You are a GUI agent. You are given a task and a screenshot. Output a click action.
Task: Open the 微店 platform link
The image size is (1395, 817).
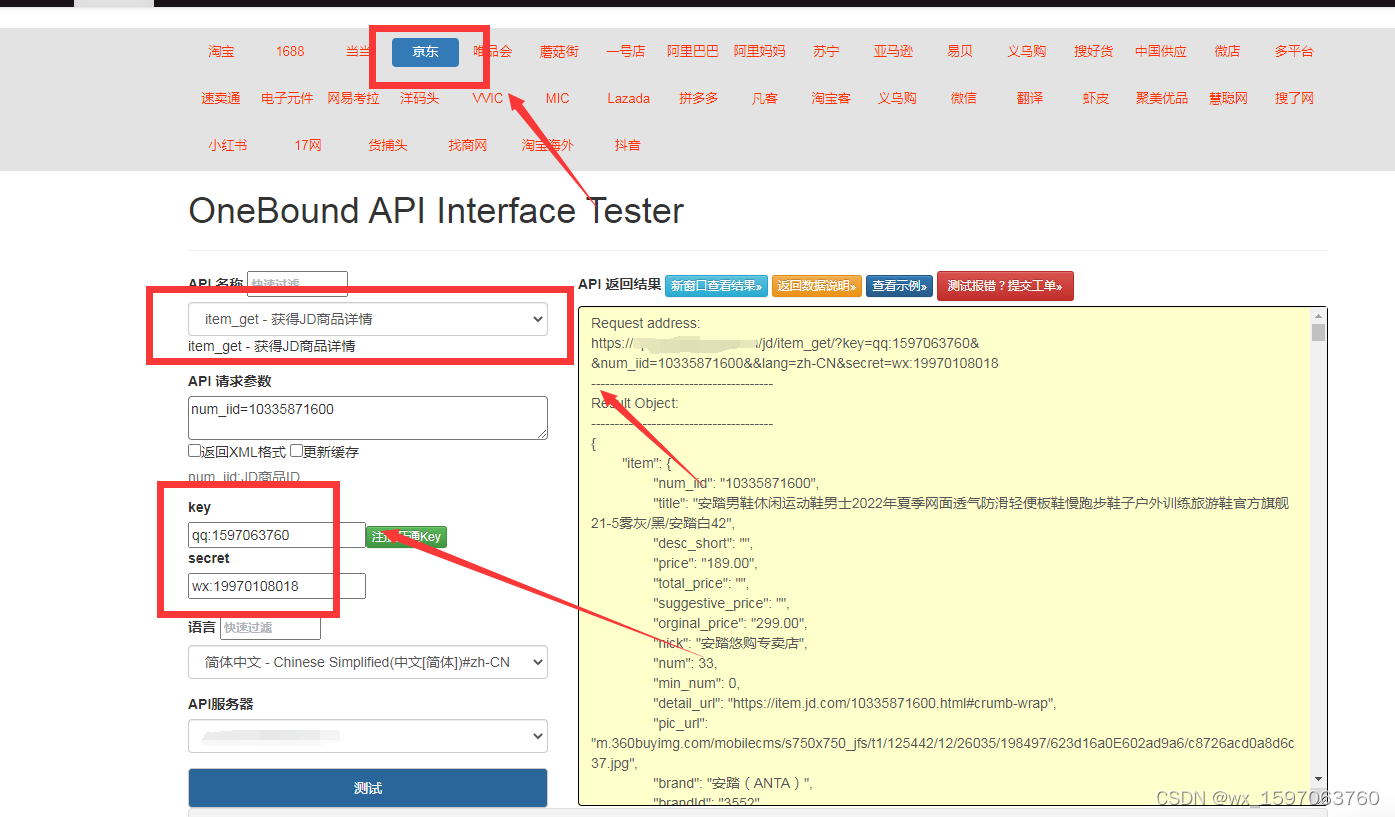pyautogui.click(x=1227, y=51)
